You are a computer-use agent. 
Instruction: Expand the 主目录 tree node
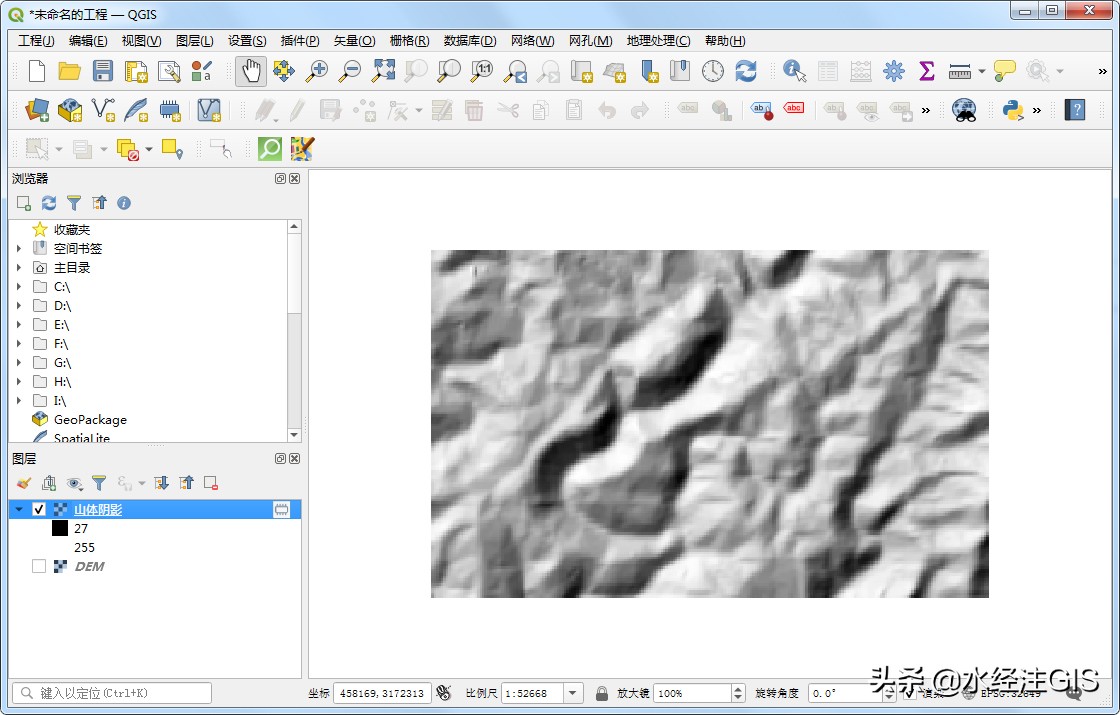pos(19,268)
